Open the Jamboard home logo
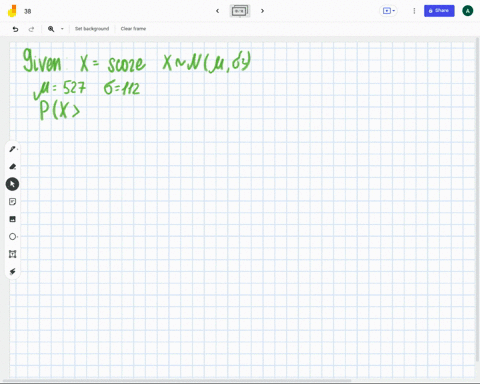The image size is (480, 384). click(x=12, y=11)
